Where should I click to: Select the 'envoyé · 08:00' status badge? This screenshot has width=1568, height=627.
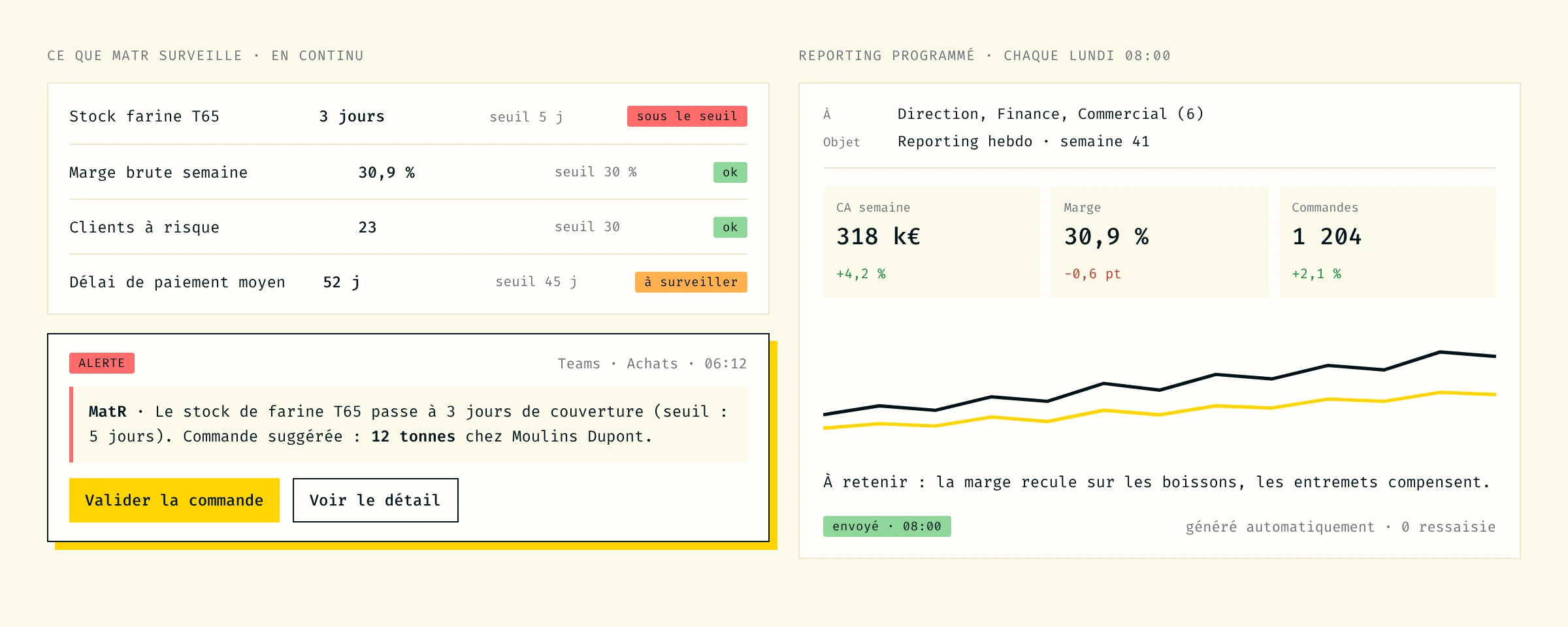click(887, 526)
